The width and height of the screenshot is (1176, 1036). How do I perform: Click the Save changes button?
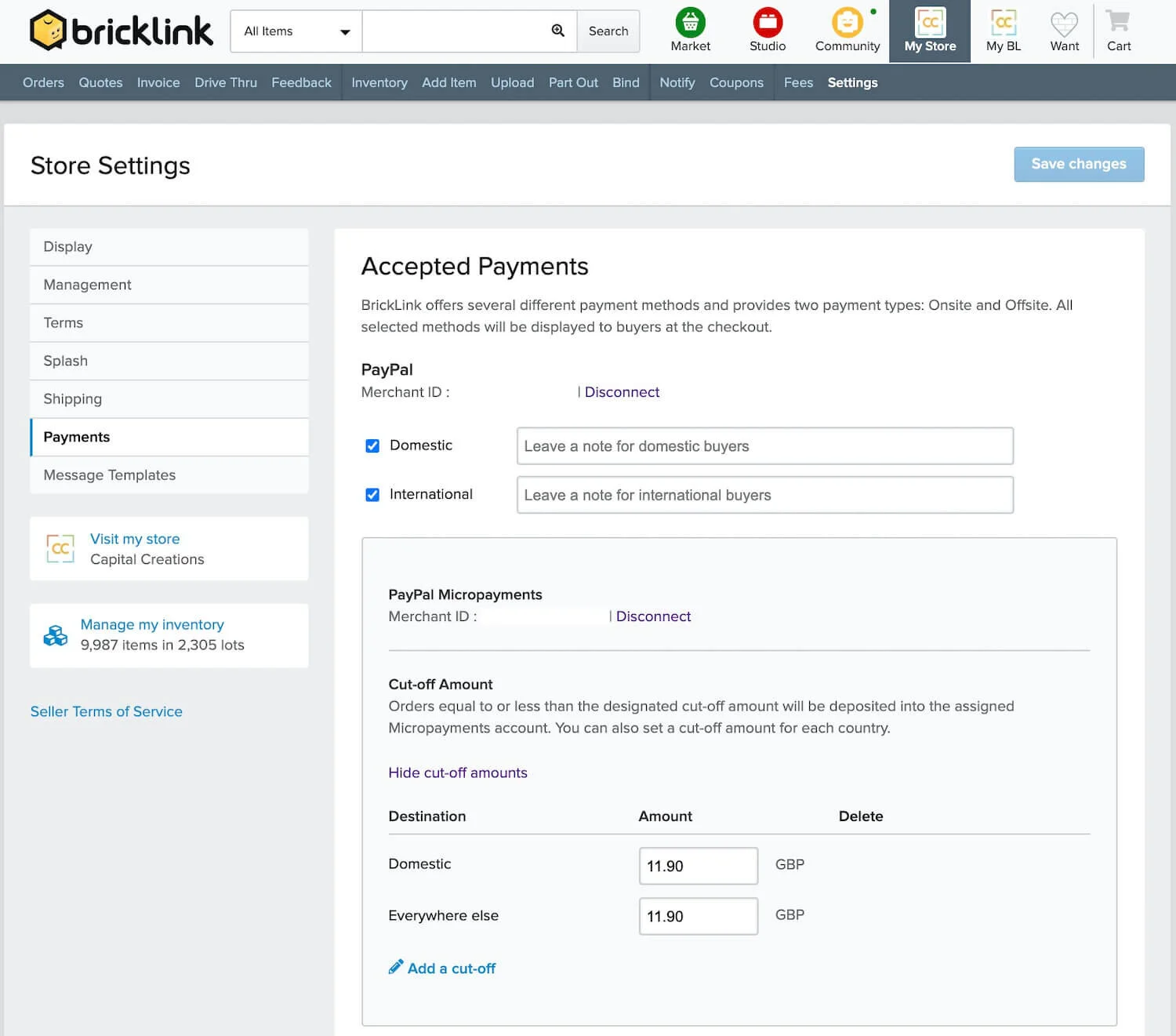tap(1079, 164)
